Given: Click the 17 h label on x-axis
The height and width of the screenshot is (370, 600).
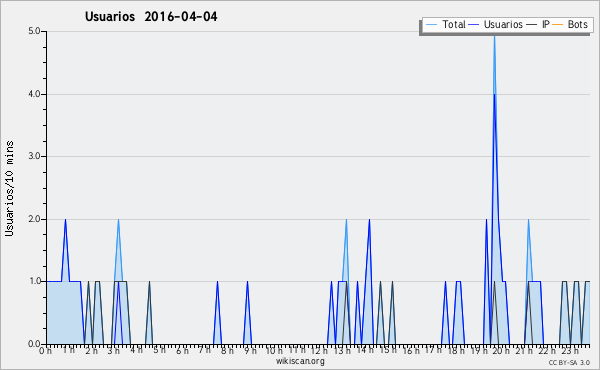Looking at the screenshot, I should (x=433, y=350).
